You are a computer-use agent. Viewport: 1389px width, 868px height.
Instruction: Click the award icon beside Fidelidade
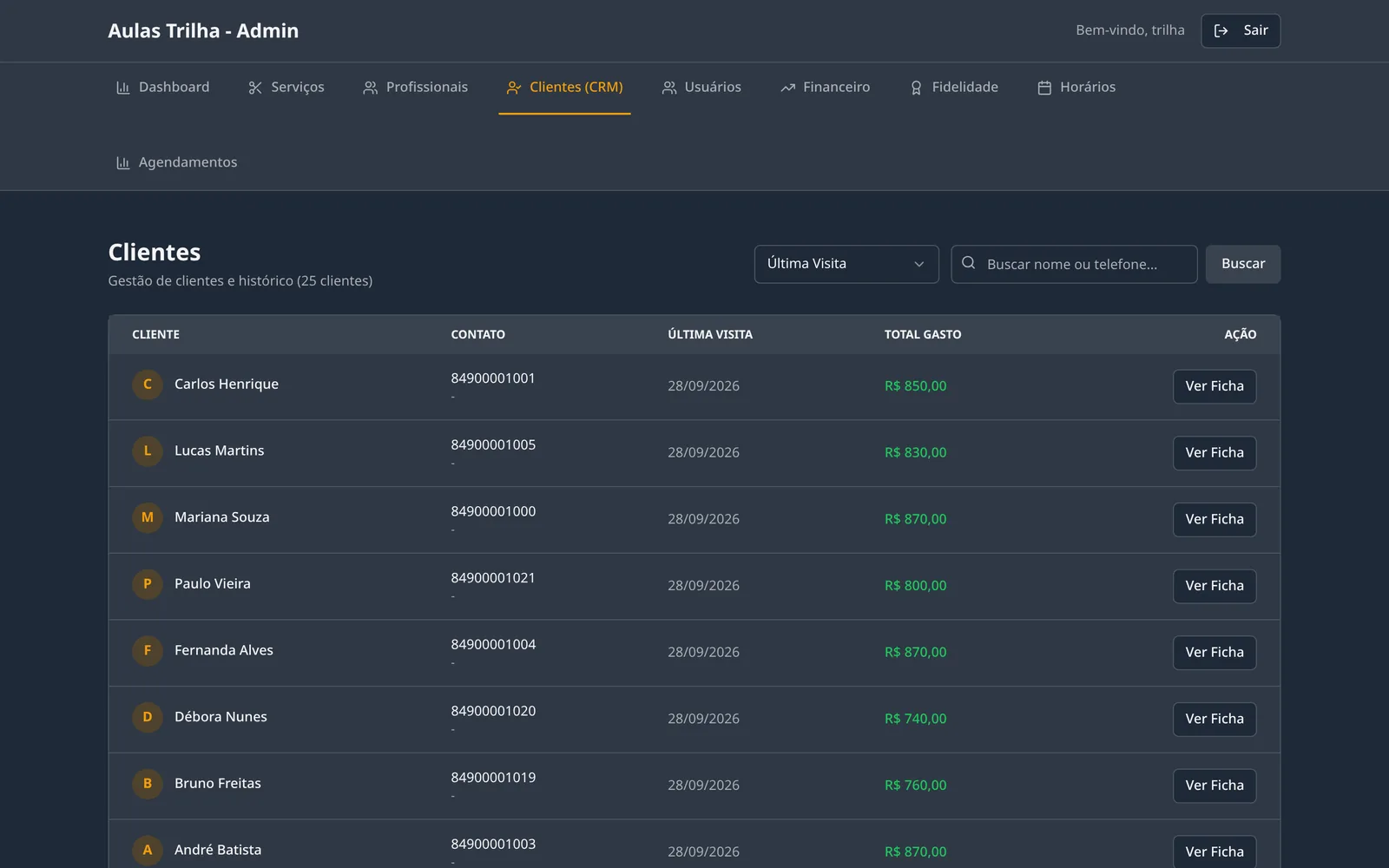coord(916,88)
